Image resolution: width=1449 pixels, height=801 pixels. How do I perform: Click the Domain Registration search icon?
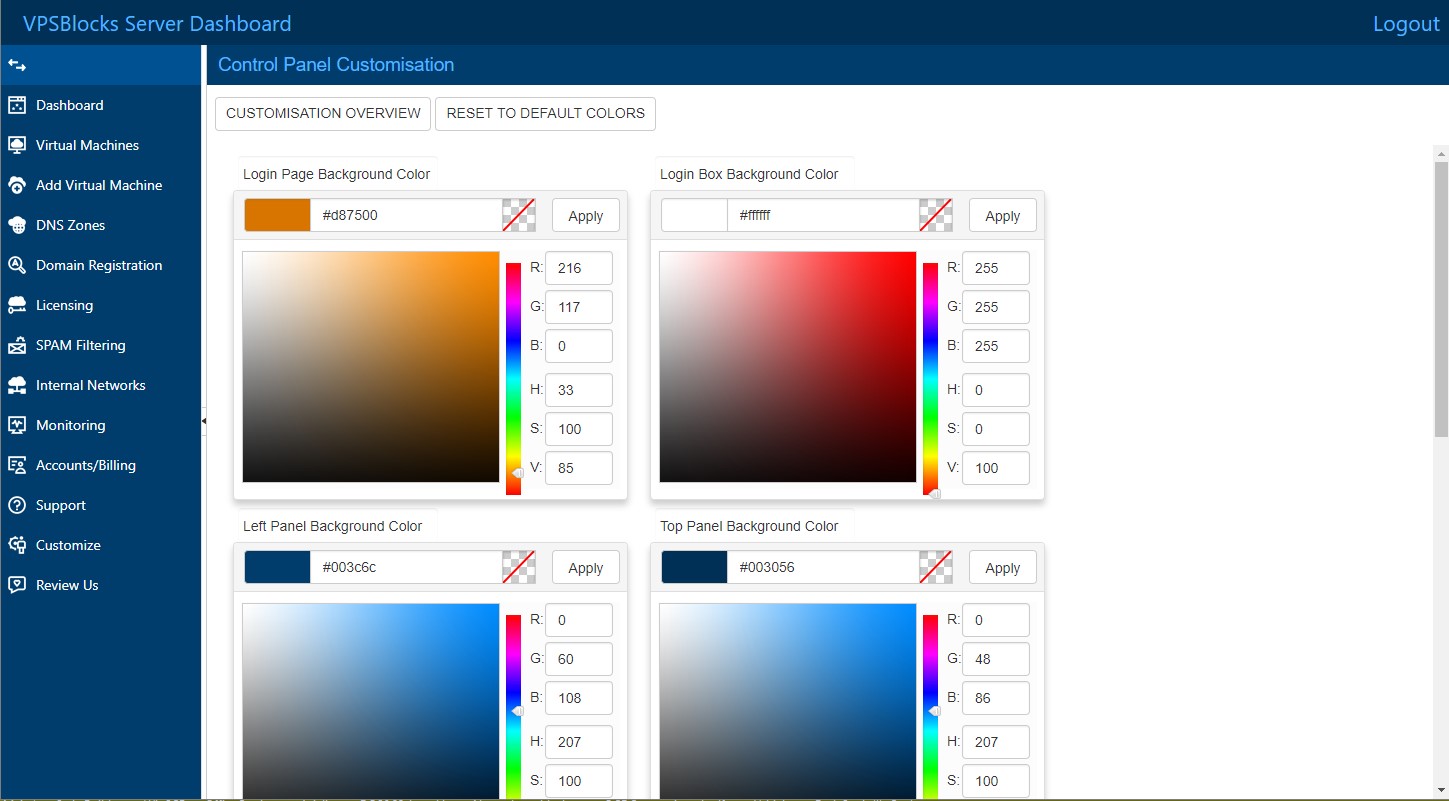coord(17,265)
